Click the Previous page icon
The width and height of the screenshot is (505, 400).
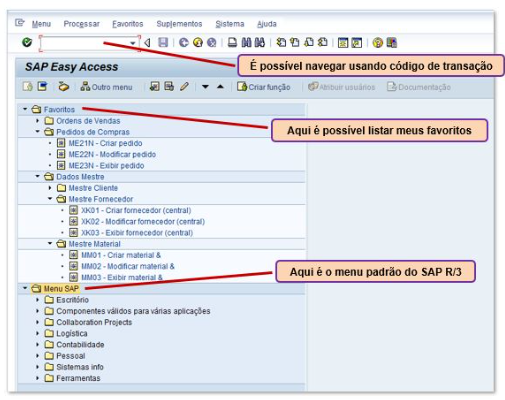pos(295,42)
